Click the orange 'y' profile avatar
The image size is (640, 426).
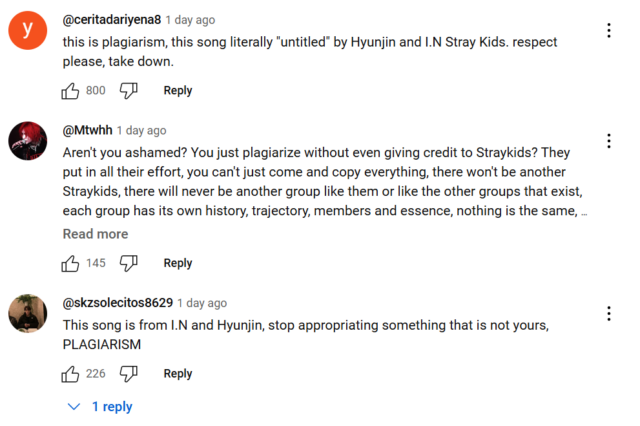tap(27, 31)
